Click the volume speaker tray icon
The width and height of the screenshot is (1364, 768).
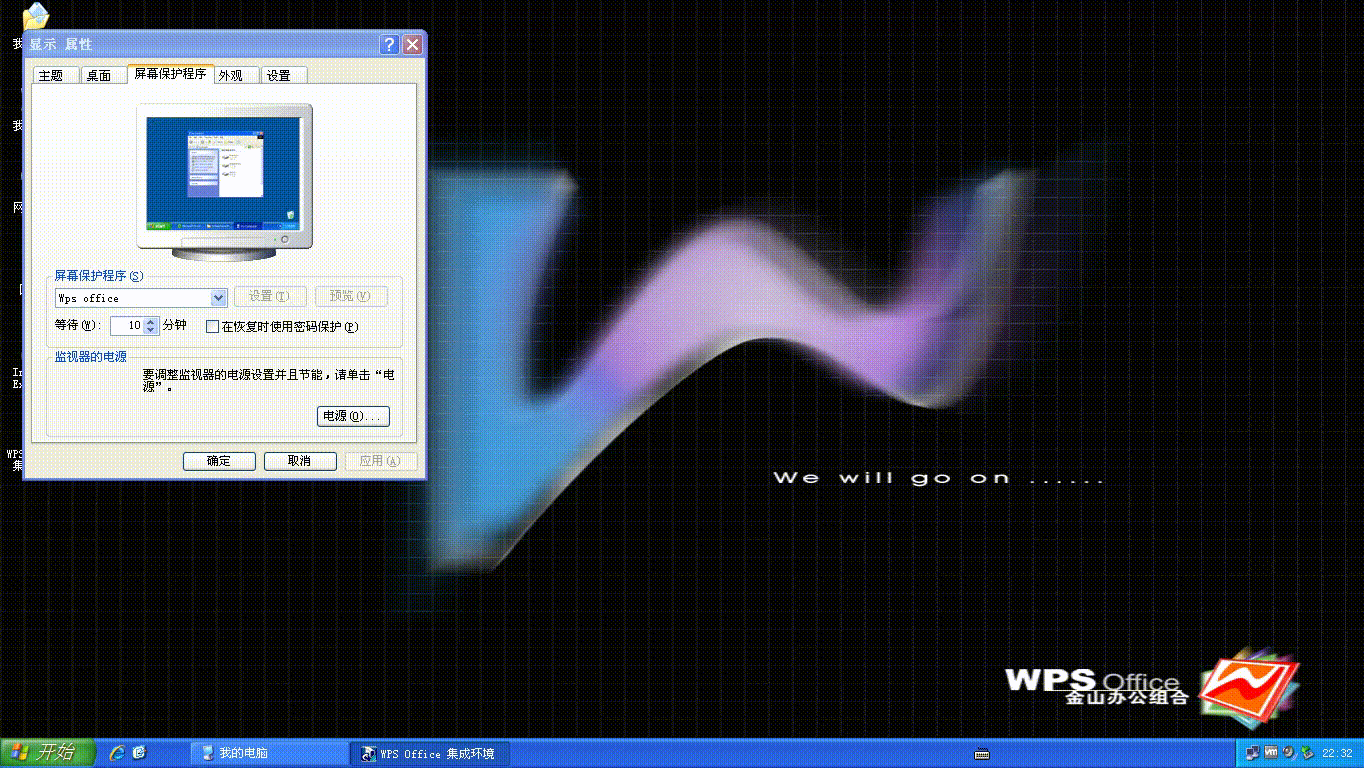click(x=1288, y=753)
